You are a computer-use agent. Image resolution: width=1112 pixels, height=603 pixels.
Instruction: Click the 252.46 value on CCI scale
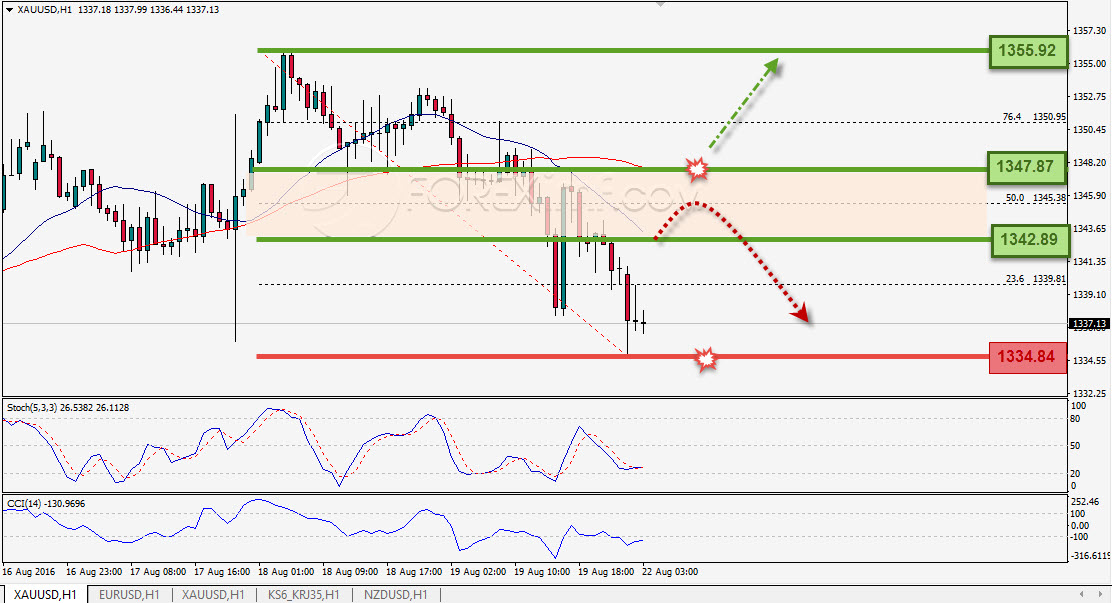tap(1084, 502)
